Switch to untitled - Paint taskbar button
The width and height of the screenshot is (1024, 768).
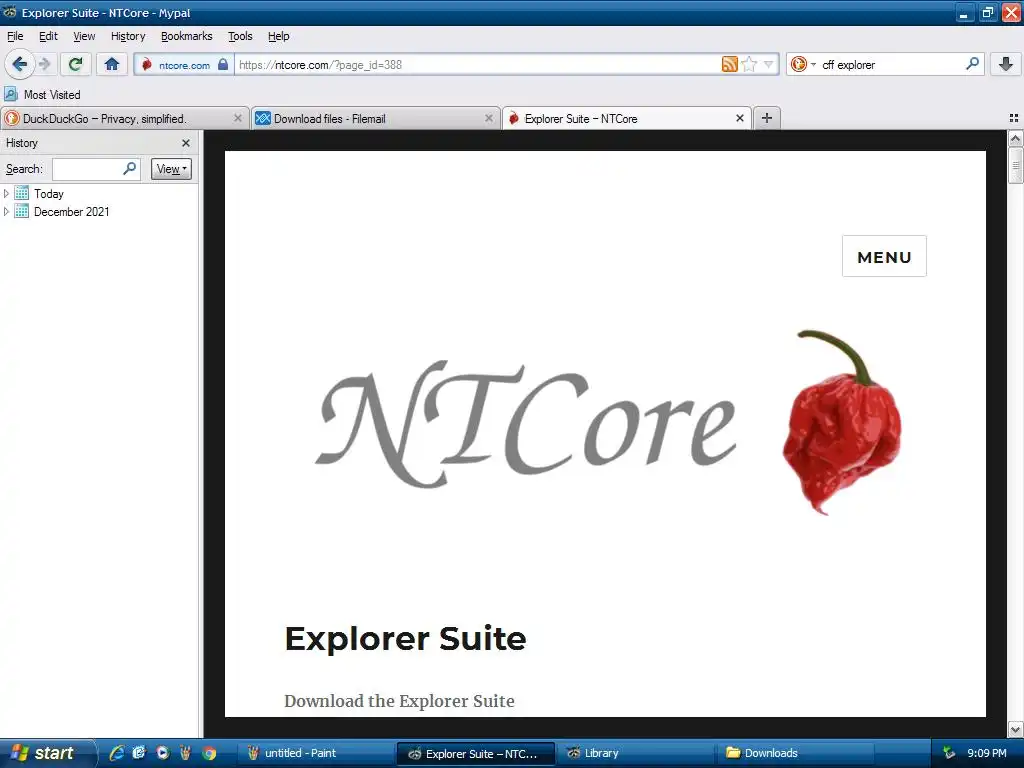tap(315, 753)
